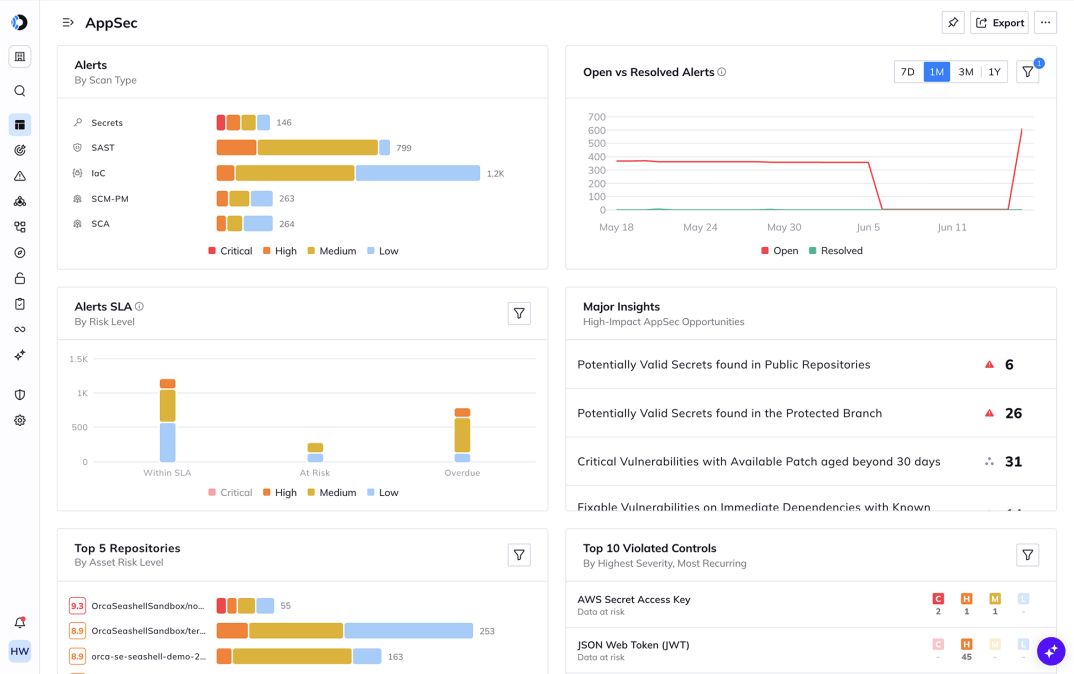
Task: Click the IaC Low severity blue bar
Action: 418,173
